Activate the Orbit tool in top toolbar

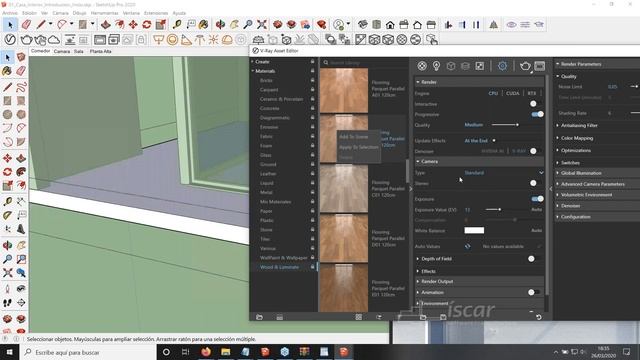220,24
